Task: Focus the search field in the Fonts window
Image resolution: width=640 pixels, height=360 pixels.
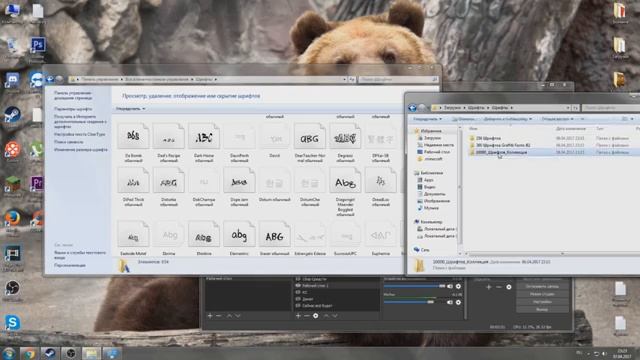Action: coord(398,79)
